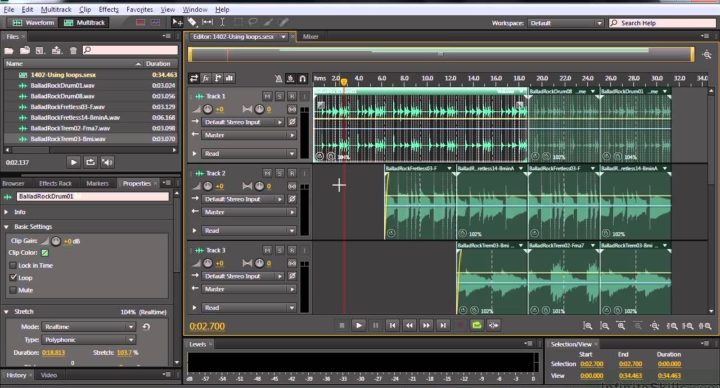Image resolution: width=720 pixels, height=388 pixels.
Task: Click Track 1 volume knob
Action: point(208,109)
